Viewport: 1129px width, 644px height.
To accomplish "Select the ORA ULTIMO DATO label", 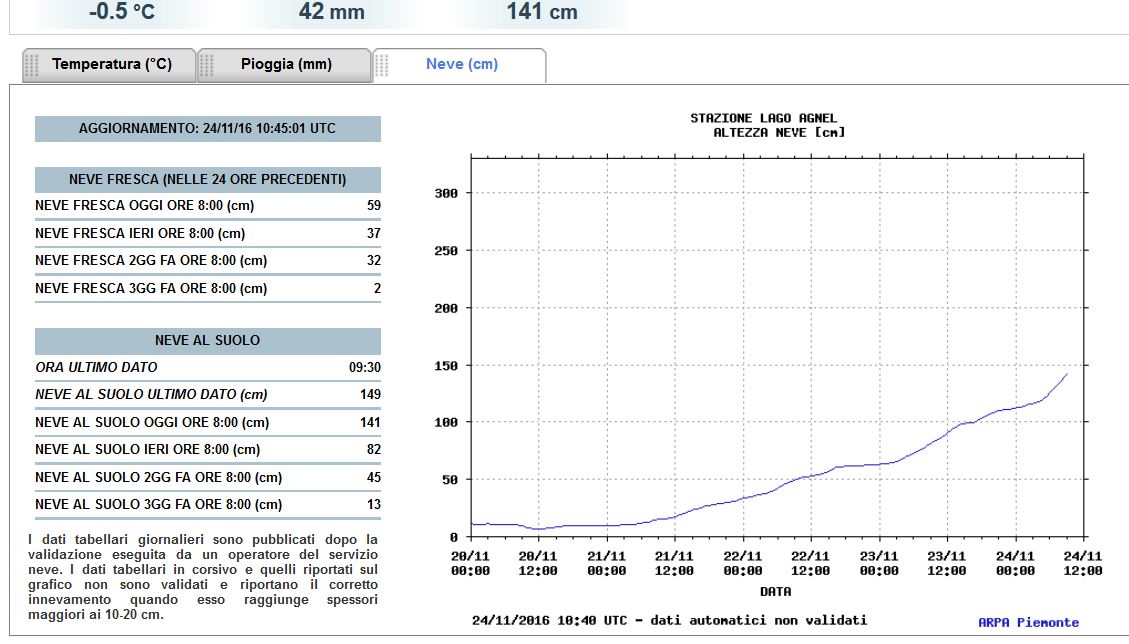I will coord(96,367).
